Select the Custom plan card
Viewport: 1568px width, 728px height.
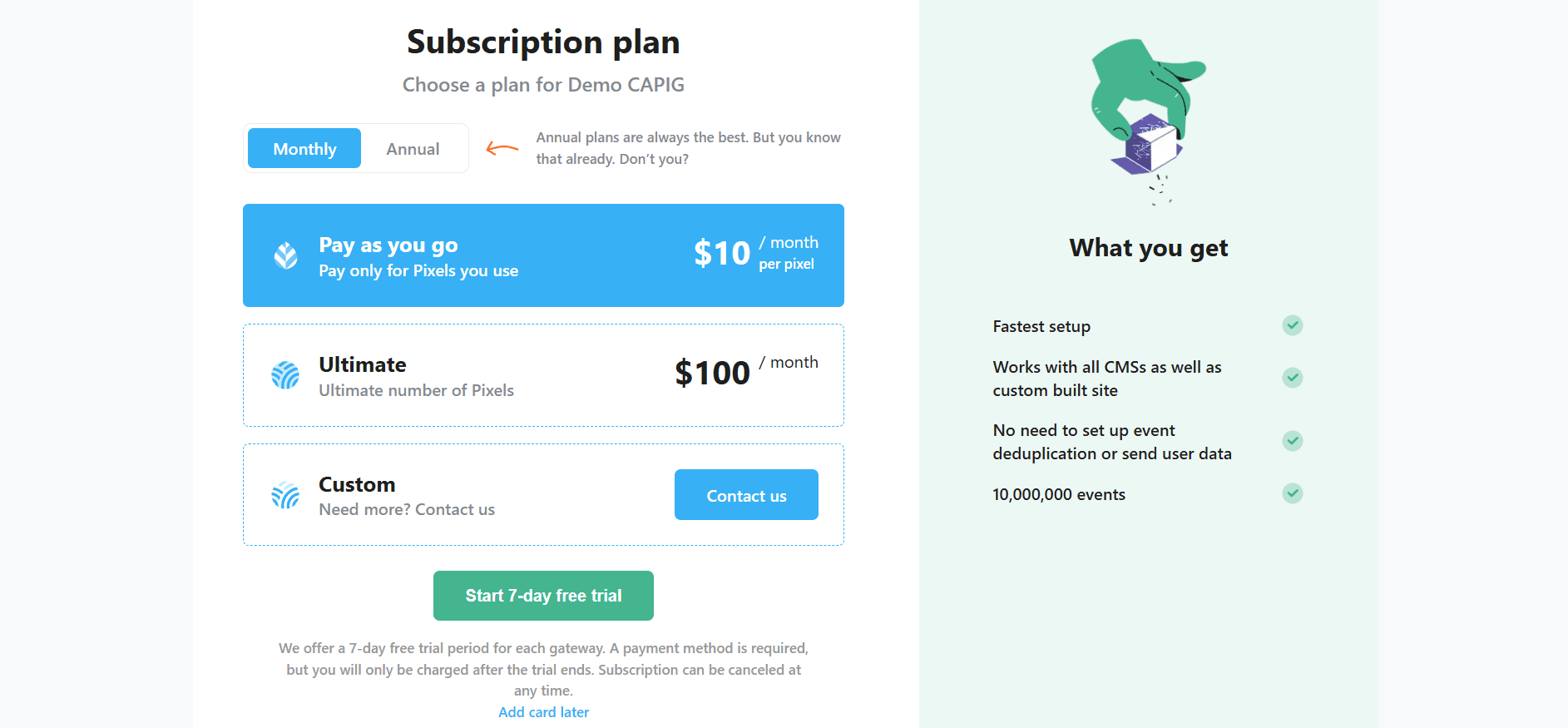543,495
